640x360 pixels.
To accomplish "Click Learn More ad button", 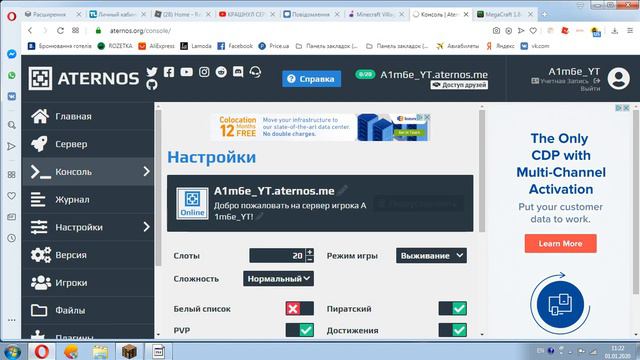I will coord(560,243).
